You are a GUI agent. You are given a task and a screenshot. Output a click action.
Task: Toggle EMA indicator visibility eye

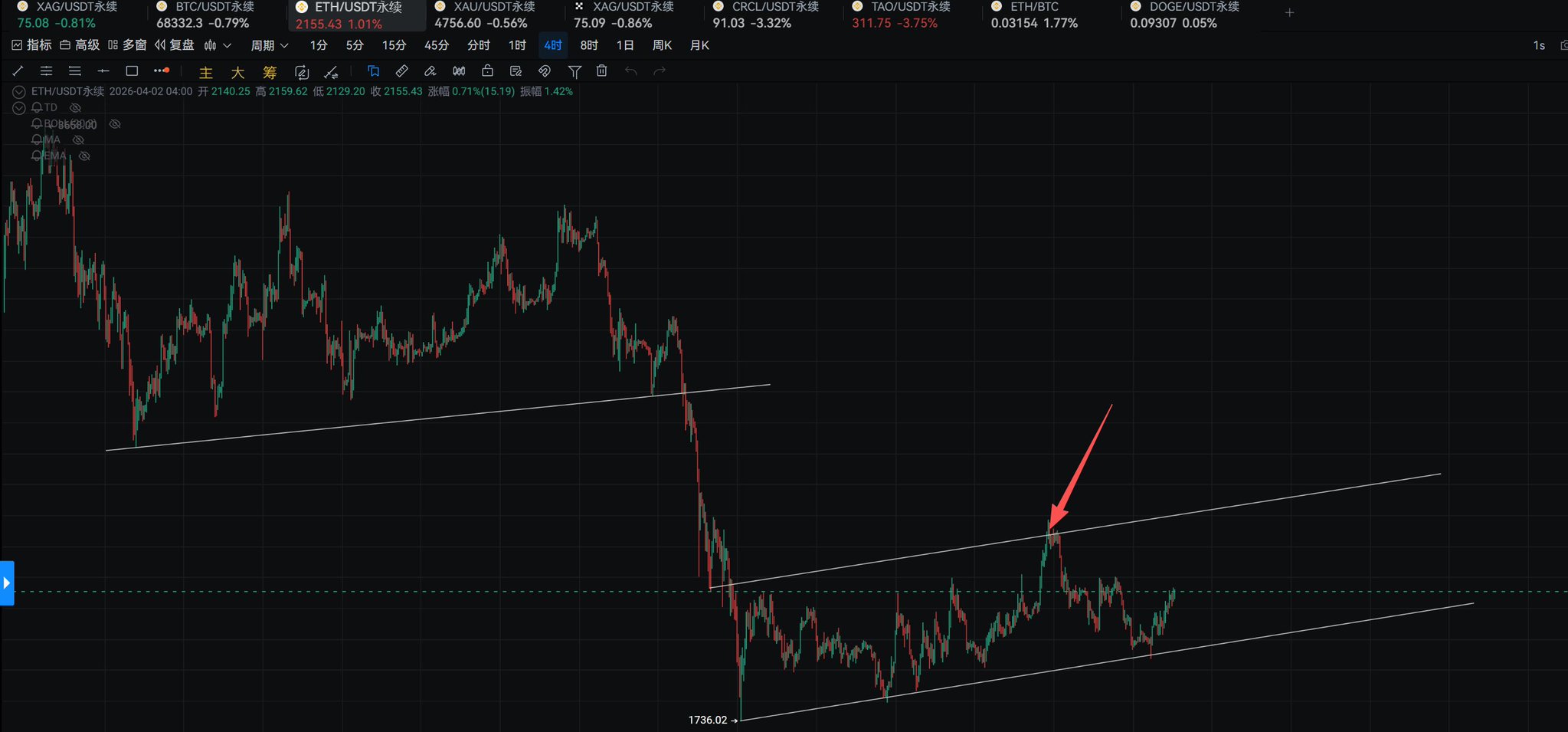[x=84, y=156]
